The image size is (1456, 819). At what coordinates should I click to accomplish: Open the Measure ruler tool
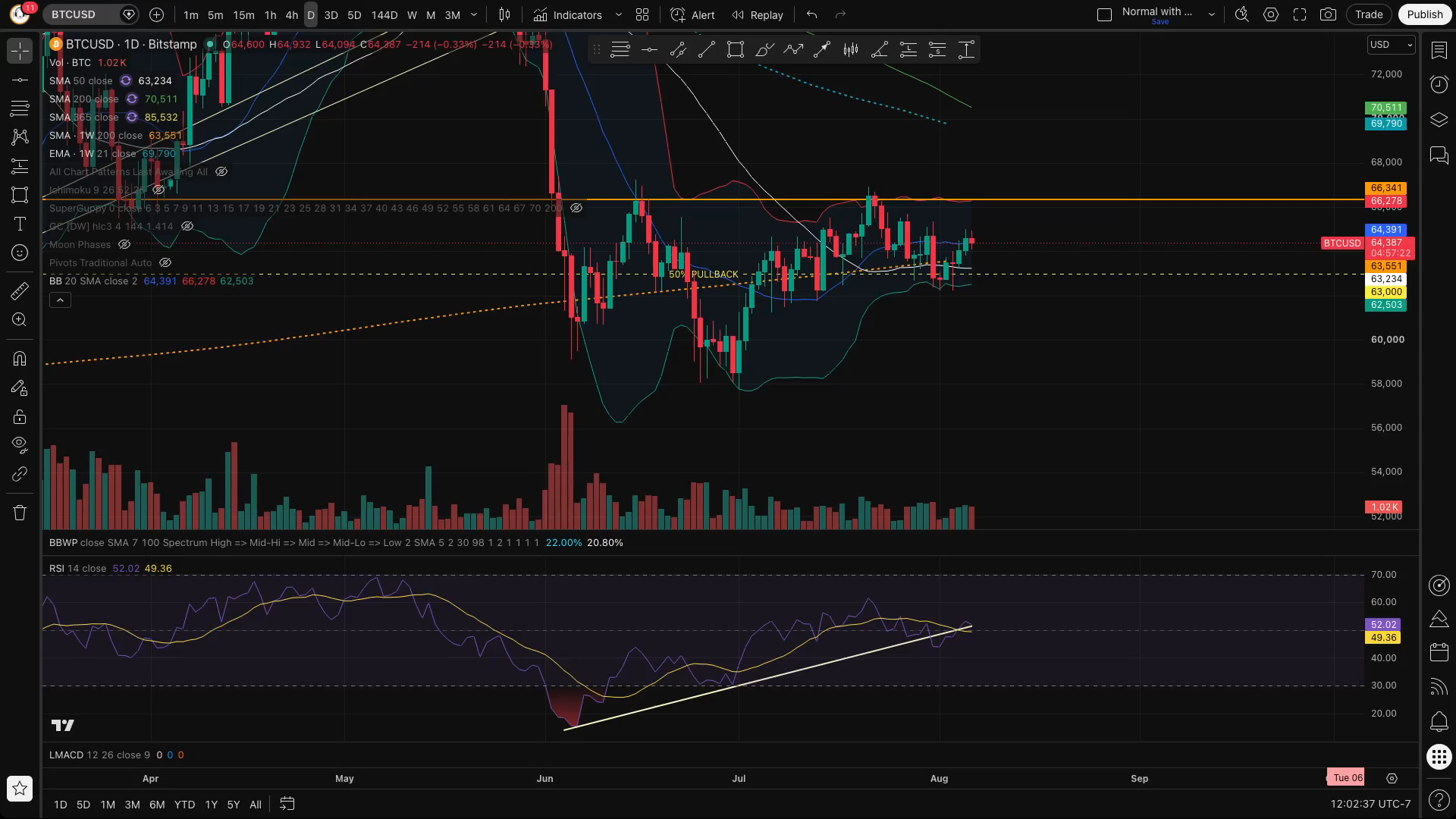(x=20, y=291)
